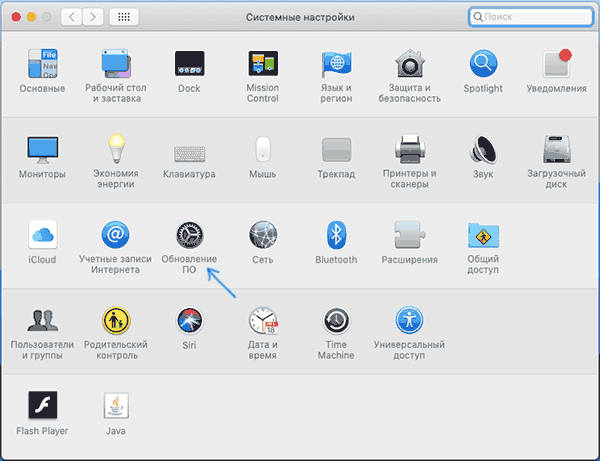Open Spotlight preferences

click(484, 65)
